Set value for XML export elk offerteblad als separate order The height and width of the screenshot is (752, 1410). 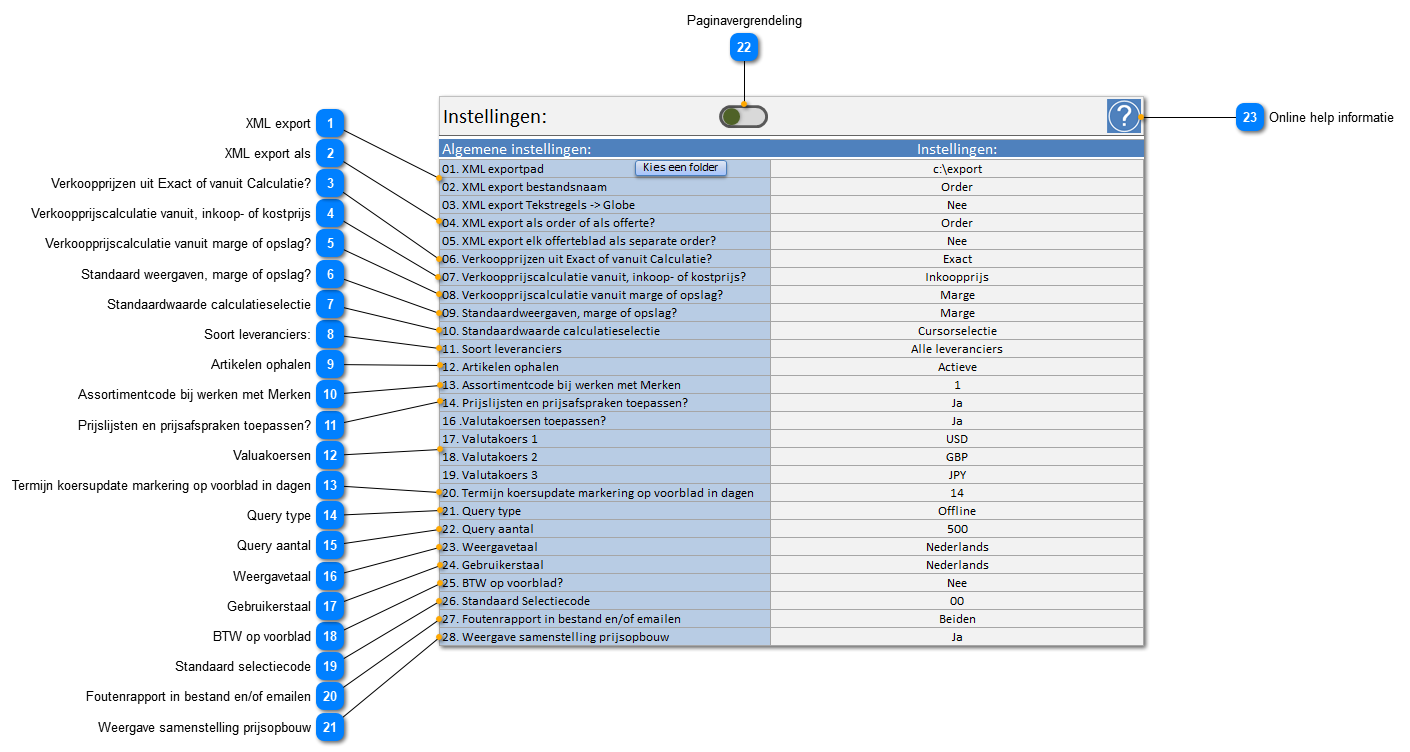click(957, 241)
